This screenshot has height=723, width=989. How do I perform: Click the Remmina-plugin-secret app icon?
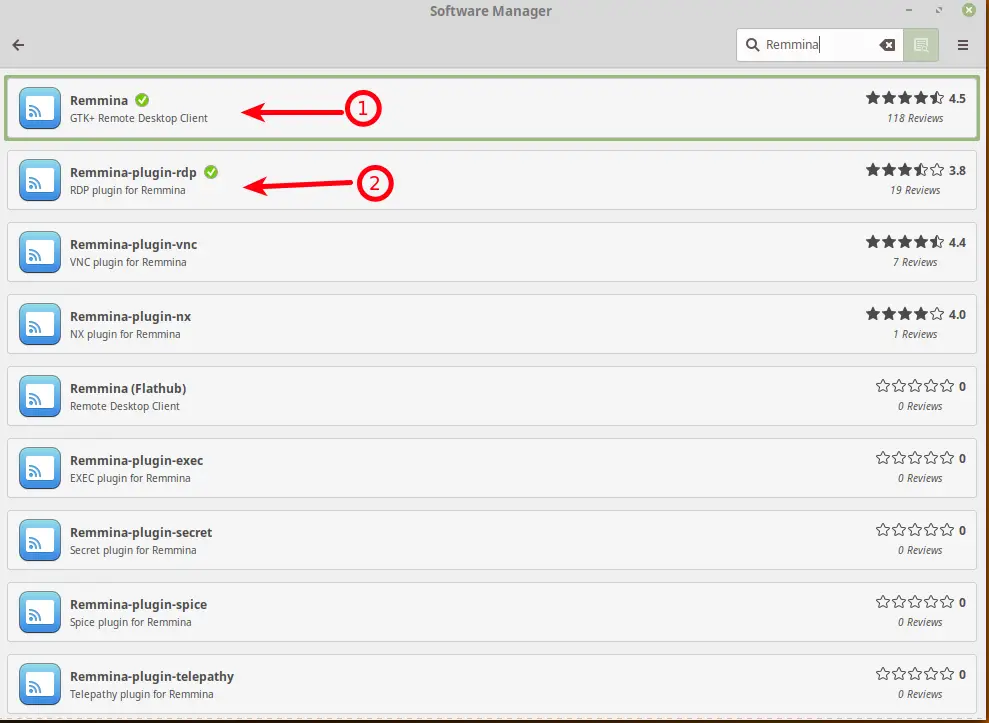coord(40,539)
